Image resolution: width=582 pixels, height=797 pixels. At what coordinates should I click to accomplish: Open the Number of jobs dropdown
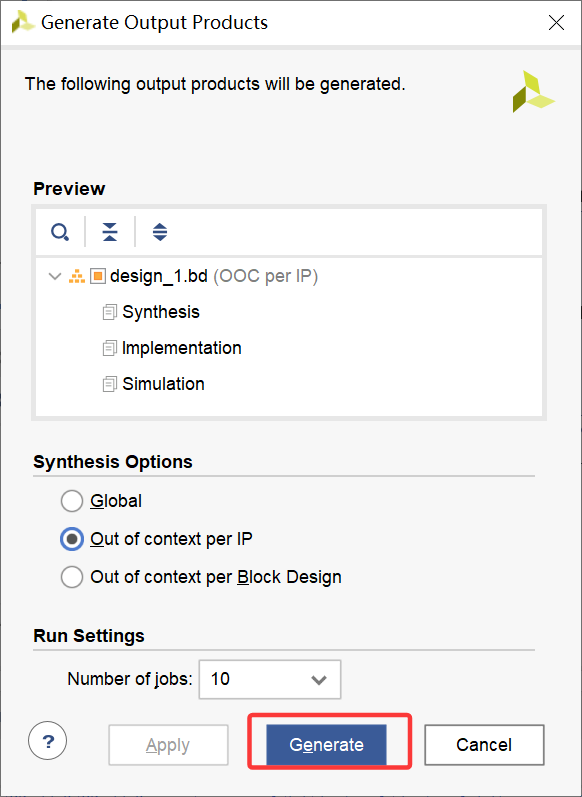tap(270, 679)
